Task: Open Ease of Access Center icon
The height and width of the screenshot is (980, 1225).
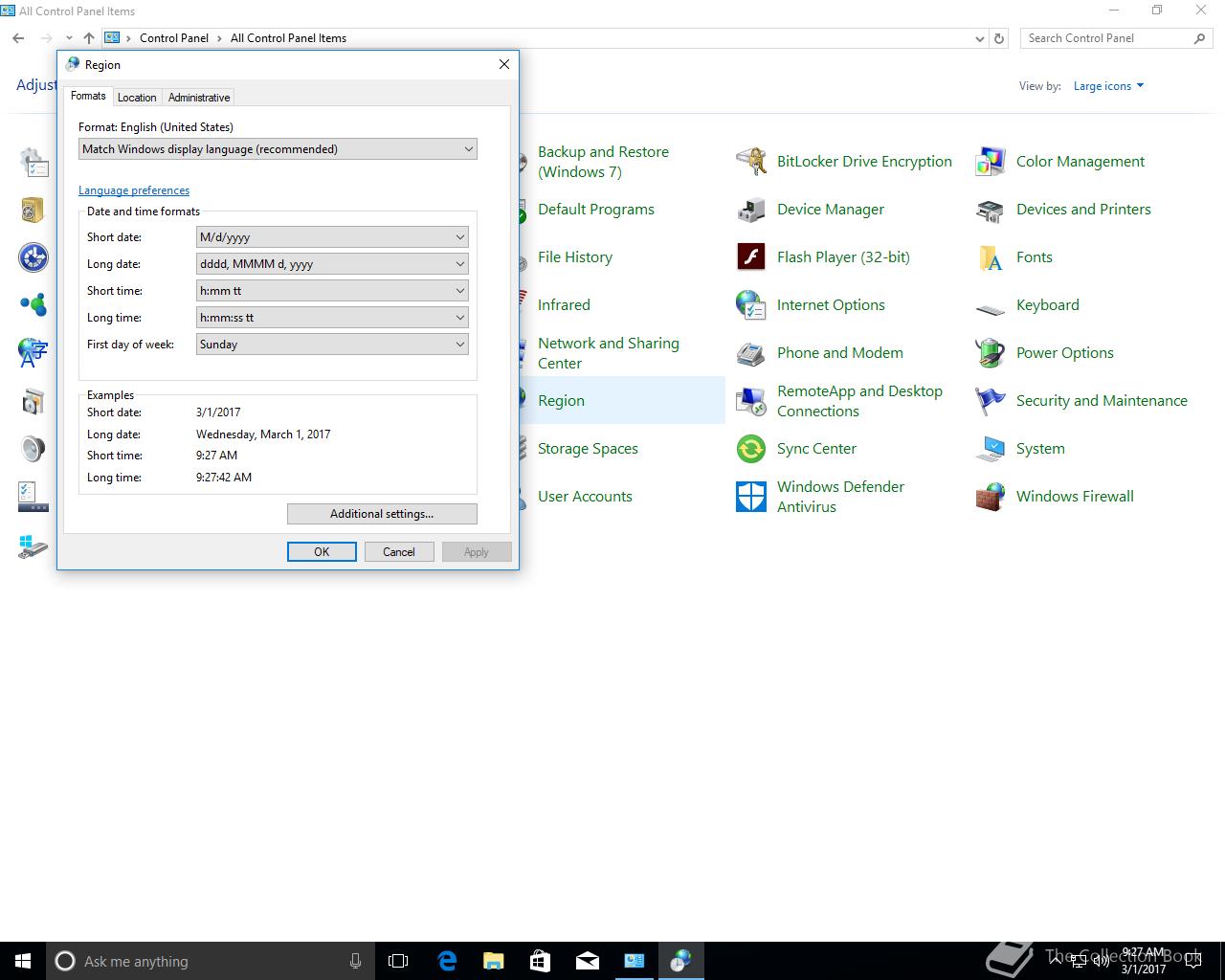Action: 33,257
